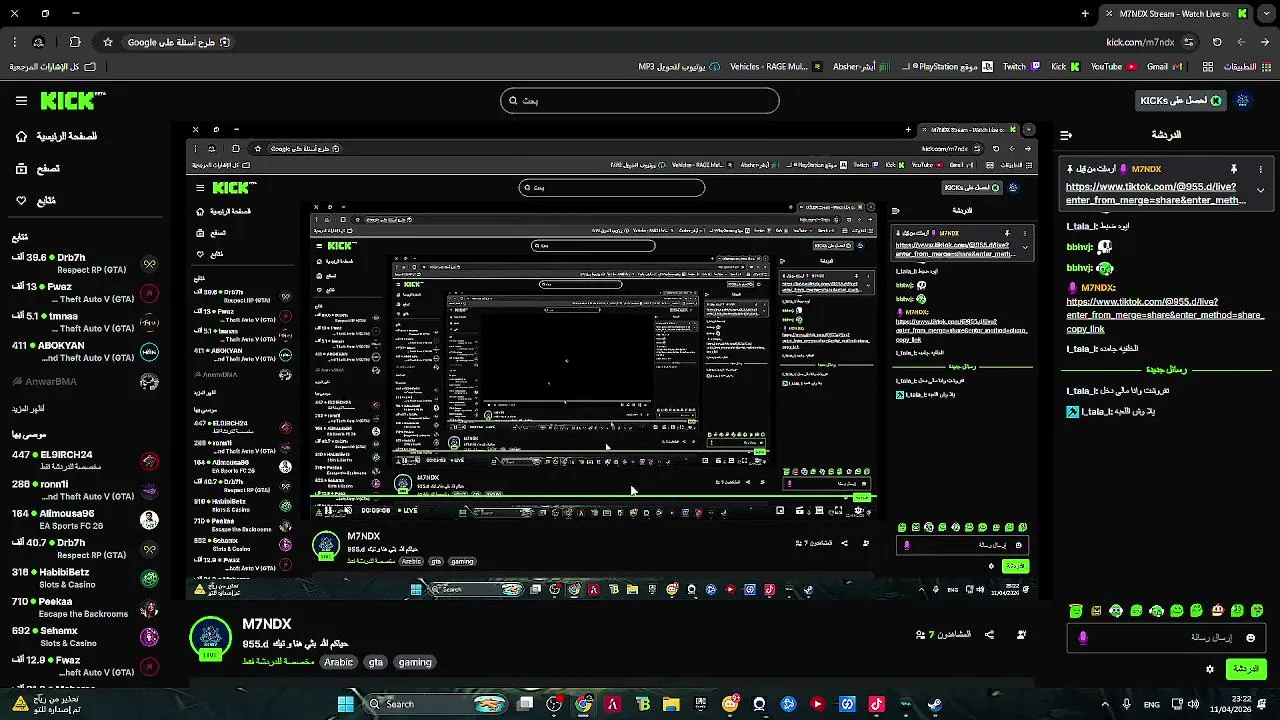Reload the browser page

point(1217,42)
